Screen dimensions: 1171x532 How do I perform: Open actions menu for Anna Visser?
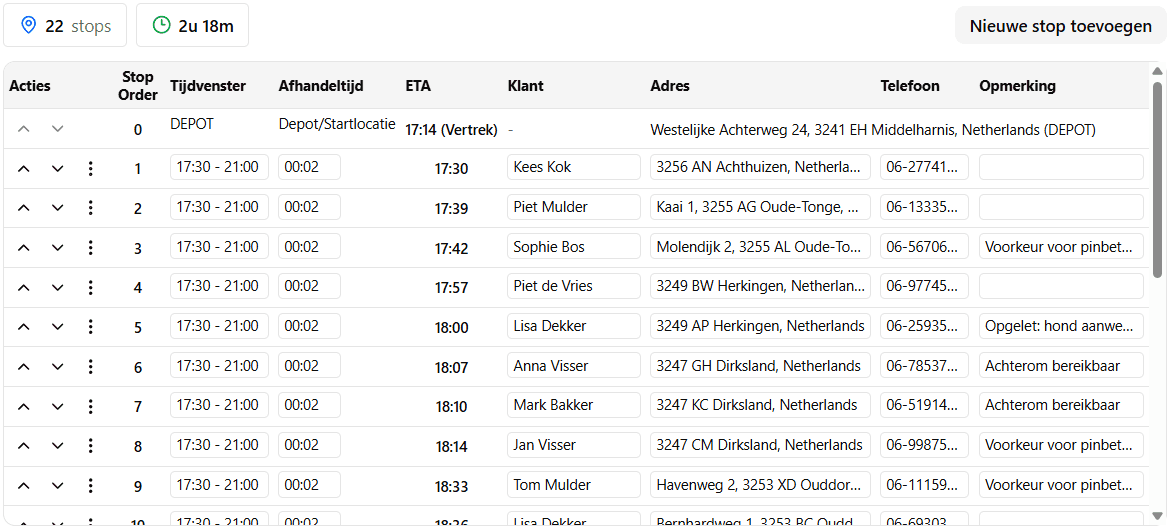click(90, 367)
